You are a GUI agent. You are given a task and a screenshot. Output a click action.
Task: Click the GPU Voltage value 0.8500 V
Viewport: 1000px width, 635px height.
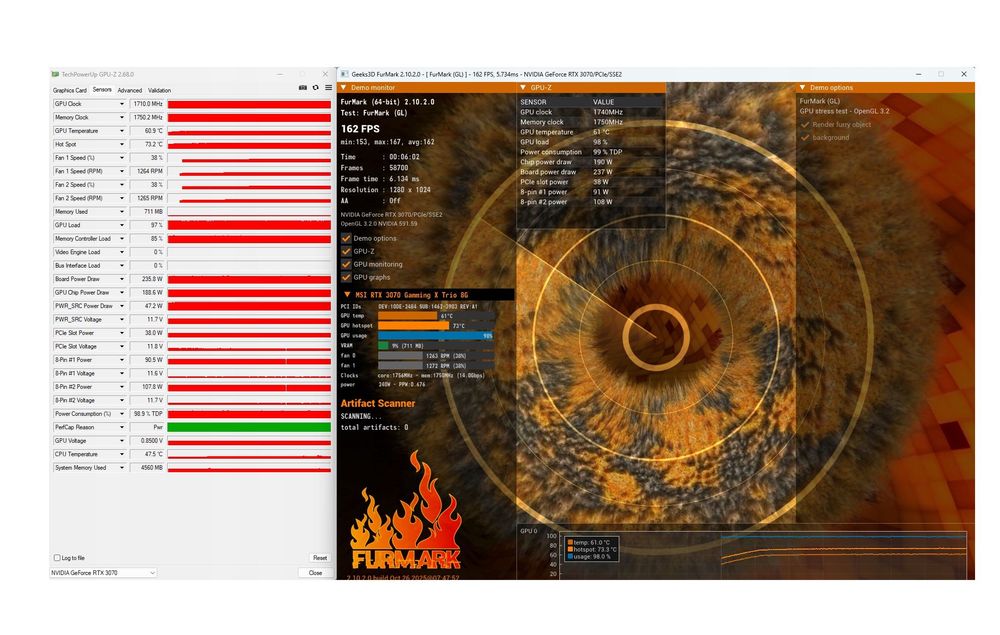[147, 441]
